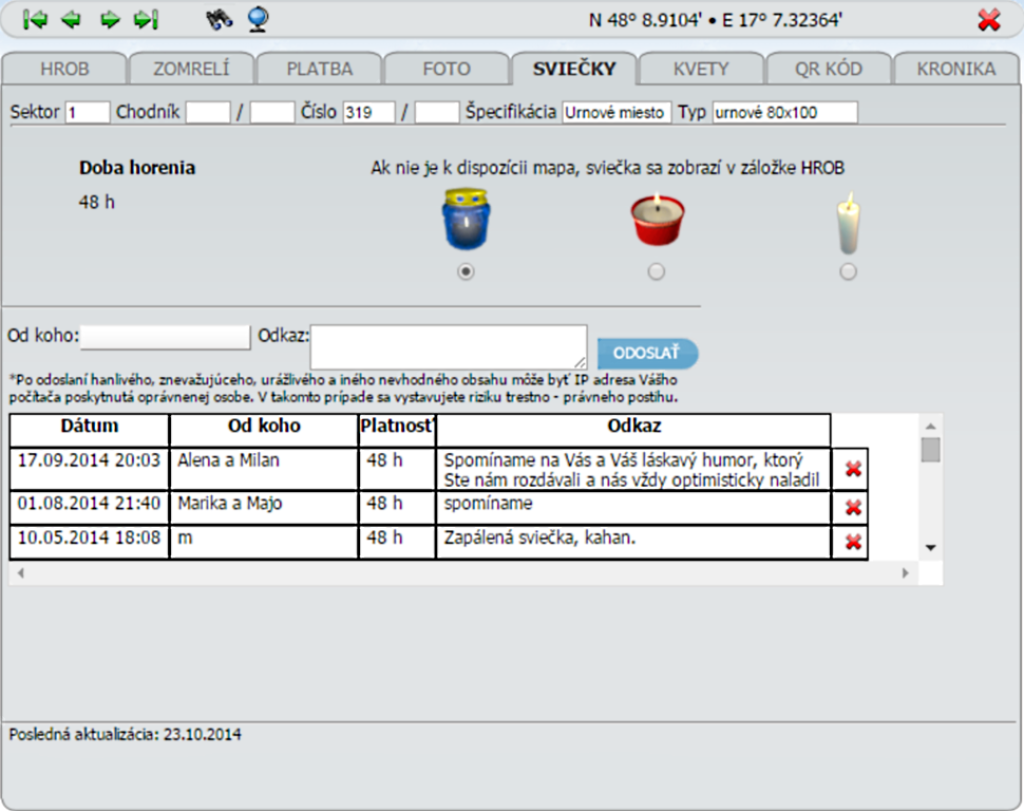Go to the previous record arrow
Screen dimensions: 1024x811
click(71, 20)
